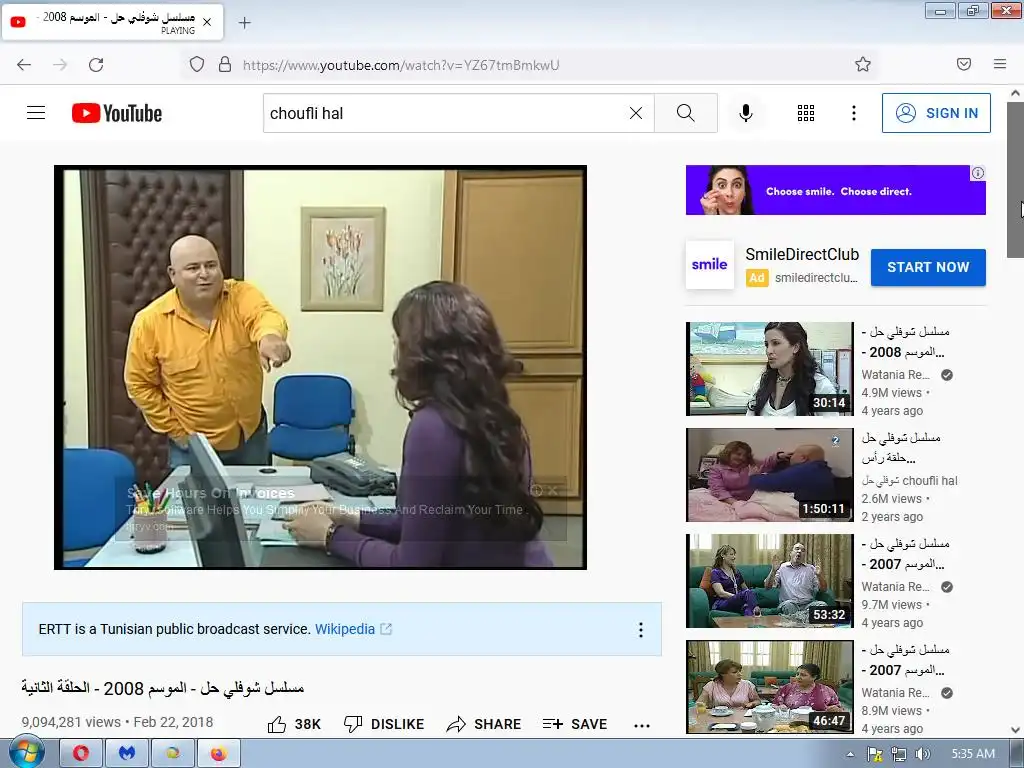Select the playing YouTube tab
Image resolution: width=1024 pixels, height=768 pixels.
tap(113, 22)
